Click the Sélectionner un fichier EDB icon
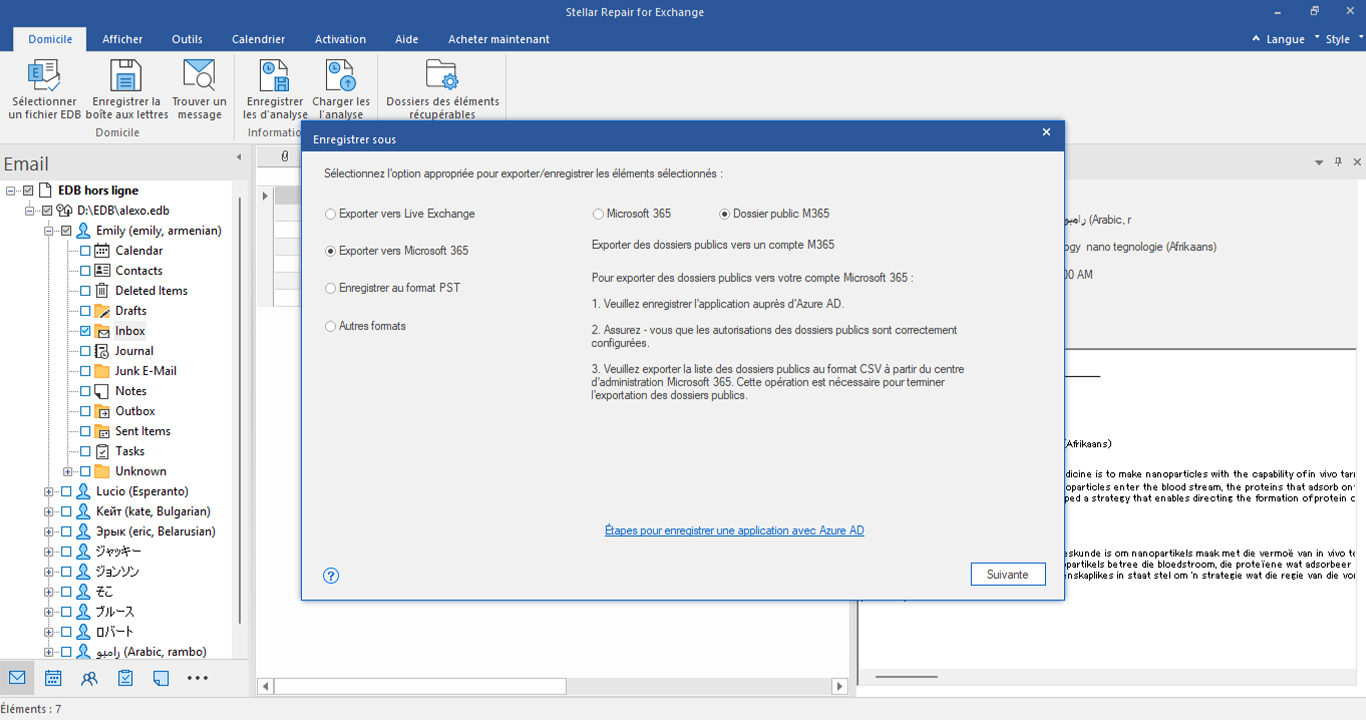 point(44,76)
